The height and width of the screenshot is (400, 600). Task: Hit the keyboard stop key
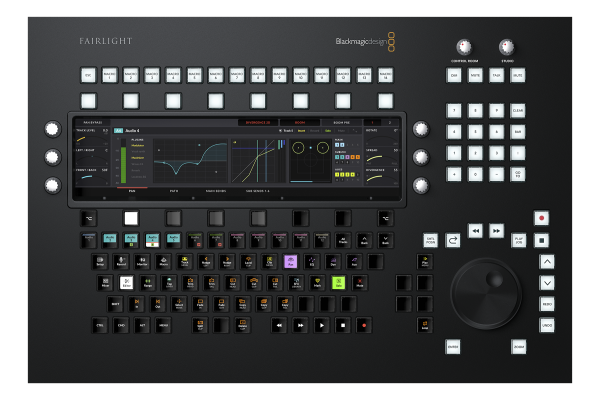coord(343,325)
